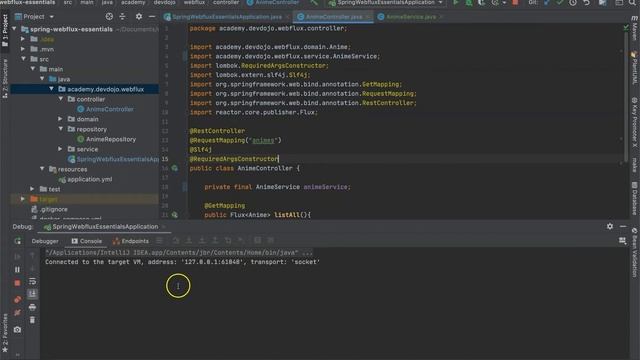Screen dimensions: 640x360
Task: Pause the running program in Debug panel
Action: 17,270
